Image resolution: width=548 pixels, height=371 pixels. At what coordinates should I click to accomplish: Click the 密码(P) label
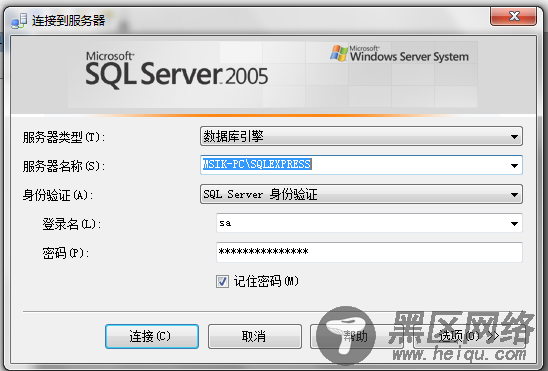click(x=66, y=253)
